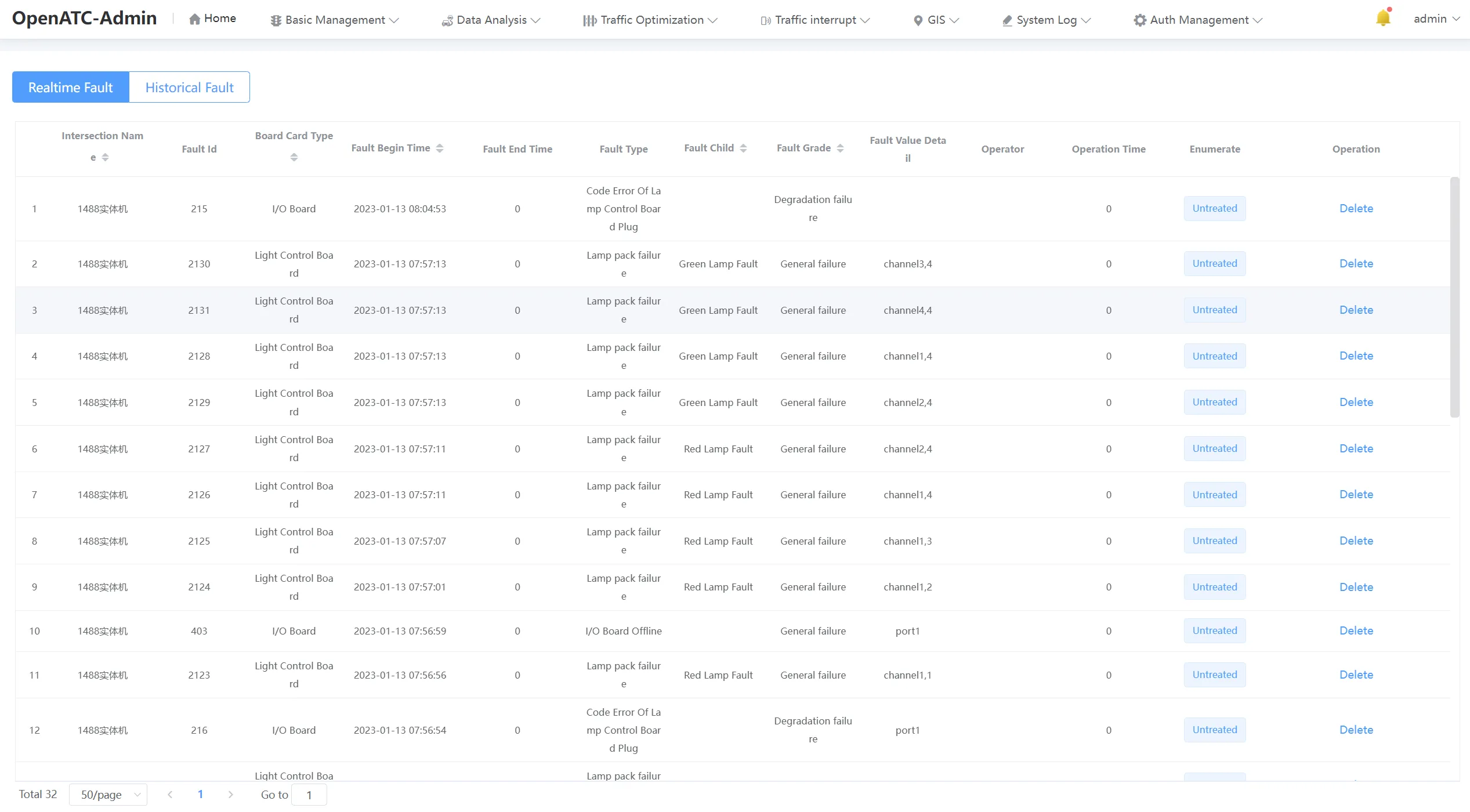Click Untreated tag for fault 403

coord(1215,630)
